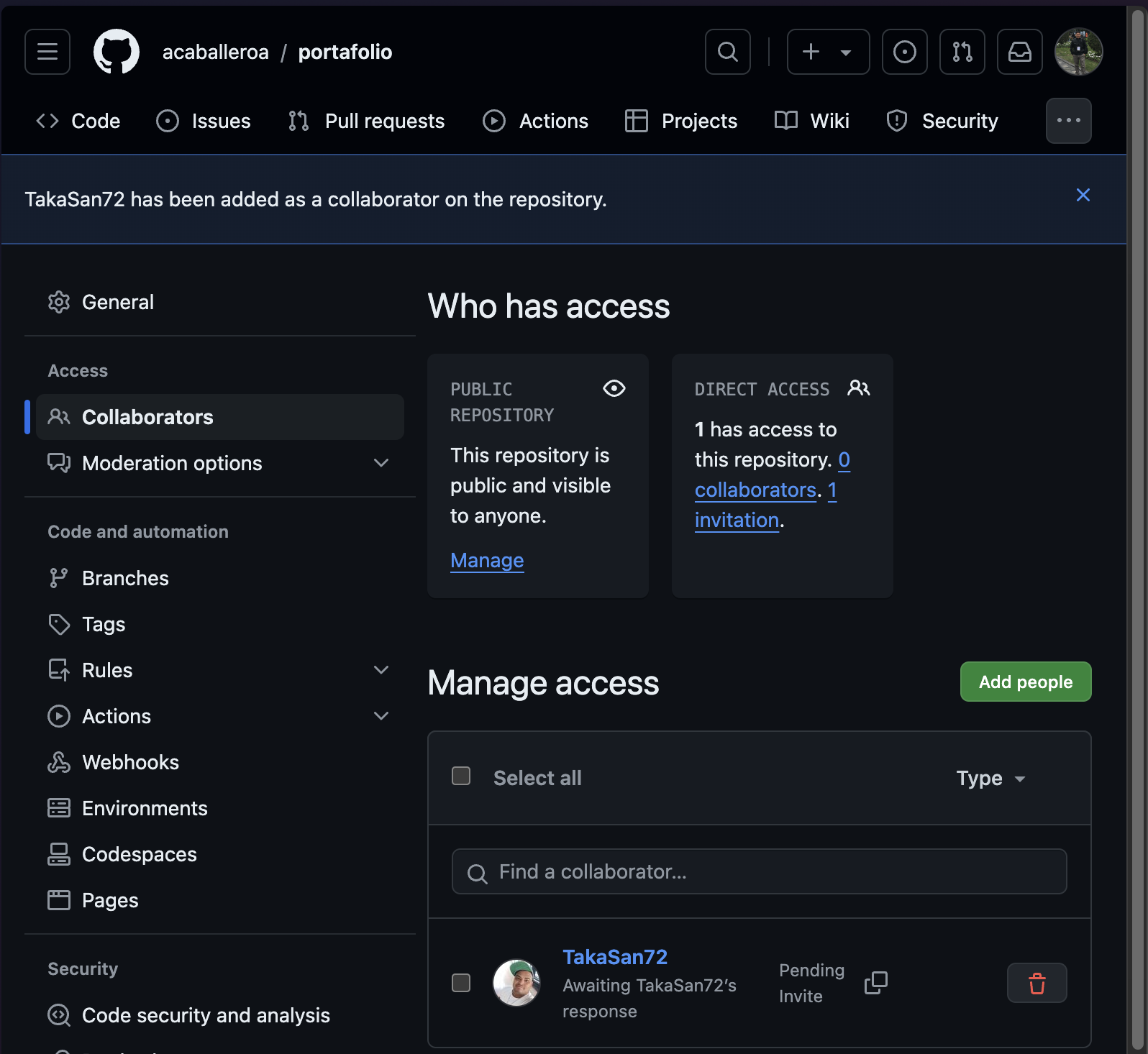Switch to the Code tab
Viewport: 1148px width, 1054px height.
coord(78,121)
